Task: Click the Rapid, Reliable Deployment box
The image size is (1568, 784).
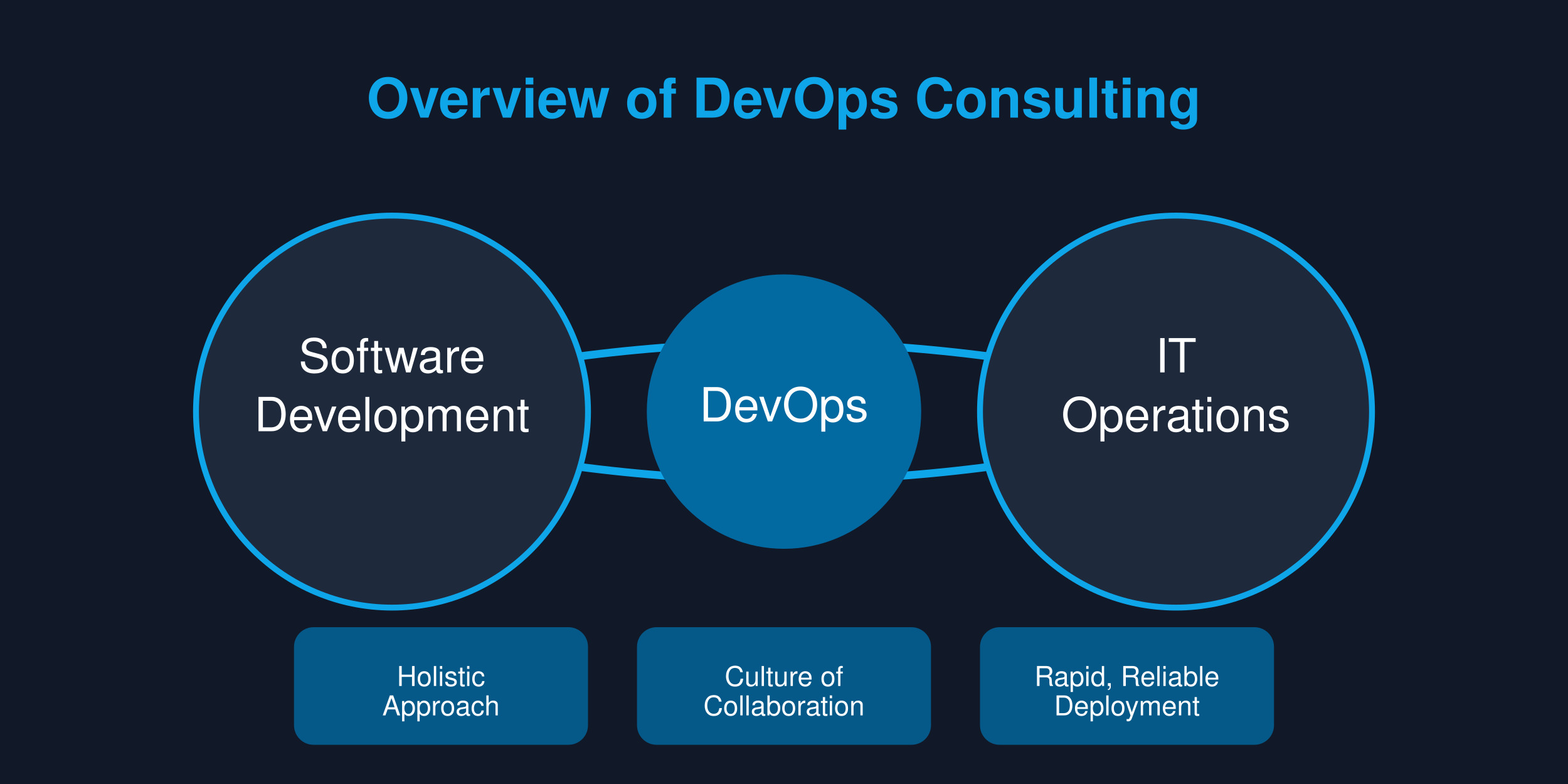Action: click(1127, 686)
